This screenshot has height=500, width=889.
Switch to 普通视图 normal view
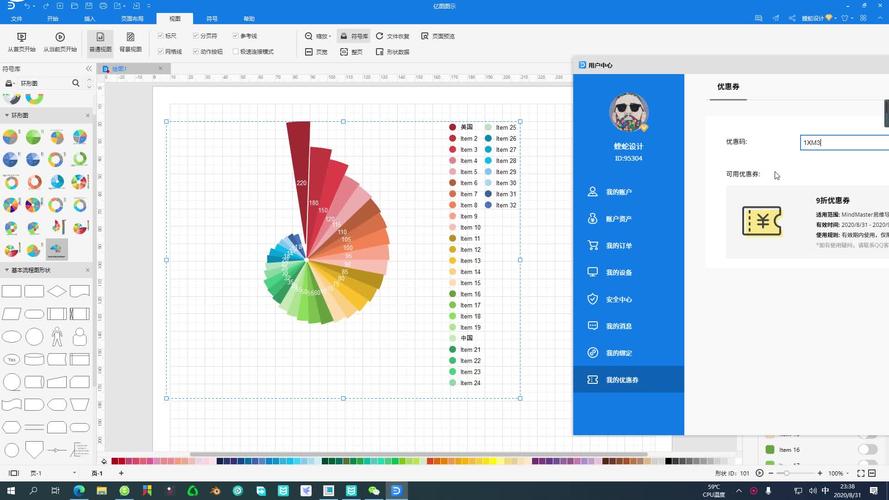[100, 42]
